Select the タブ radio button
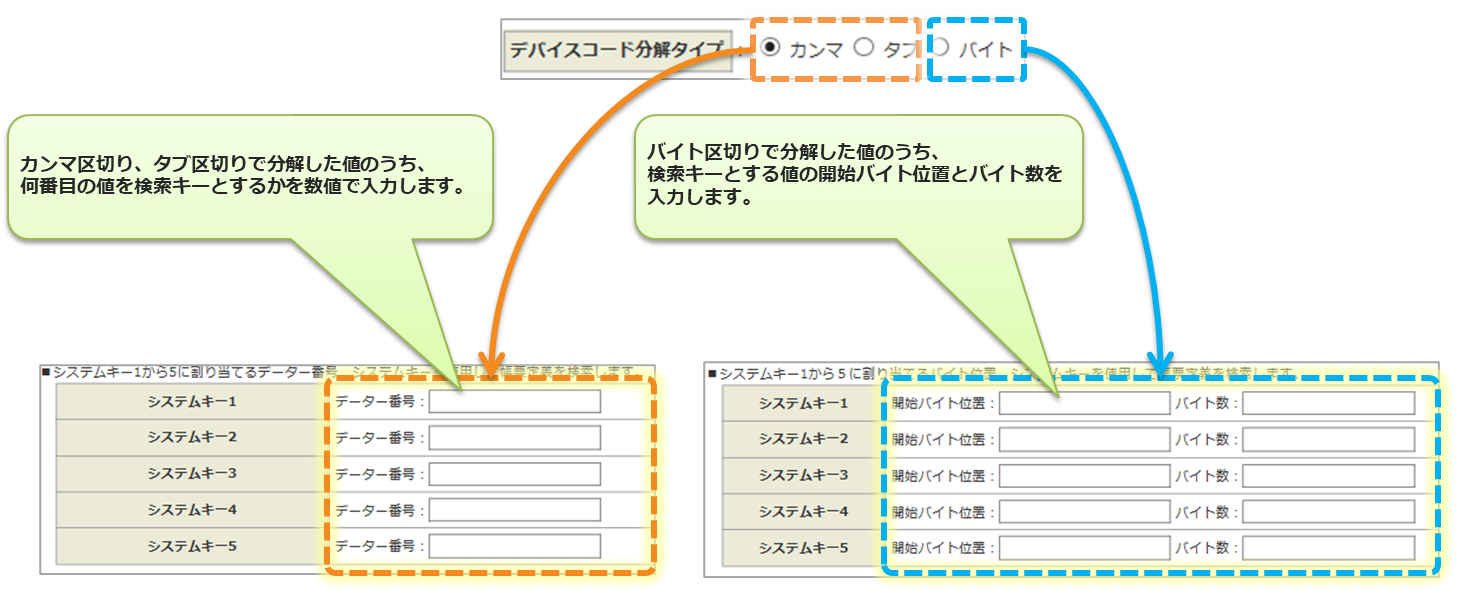 point(864,47)
